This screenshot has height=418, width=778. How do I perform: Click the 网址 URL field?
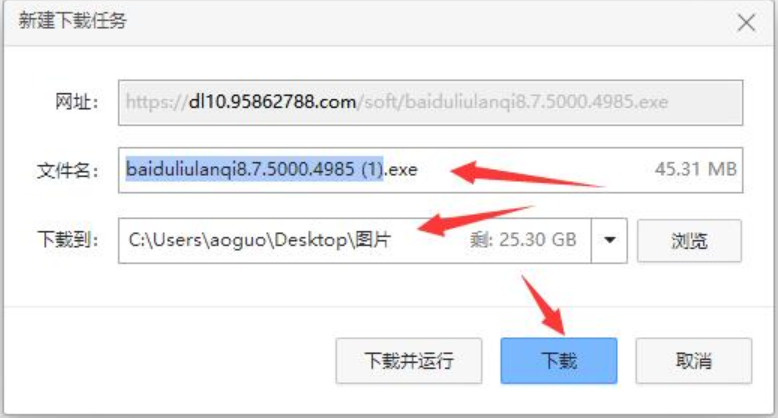pyautogui.click(x=430, y=103)
